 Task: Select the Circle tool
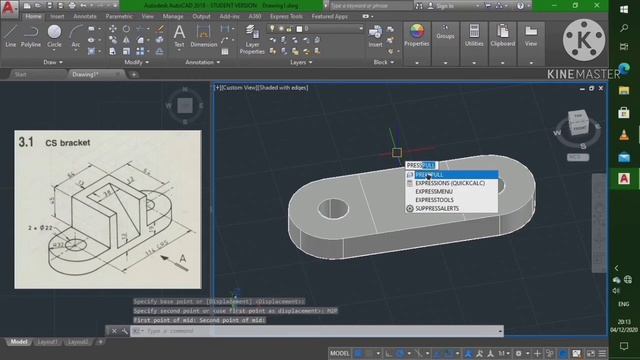pyautogui.click(x=54, y=36)
